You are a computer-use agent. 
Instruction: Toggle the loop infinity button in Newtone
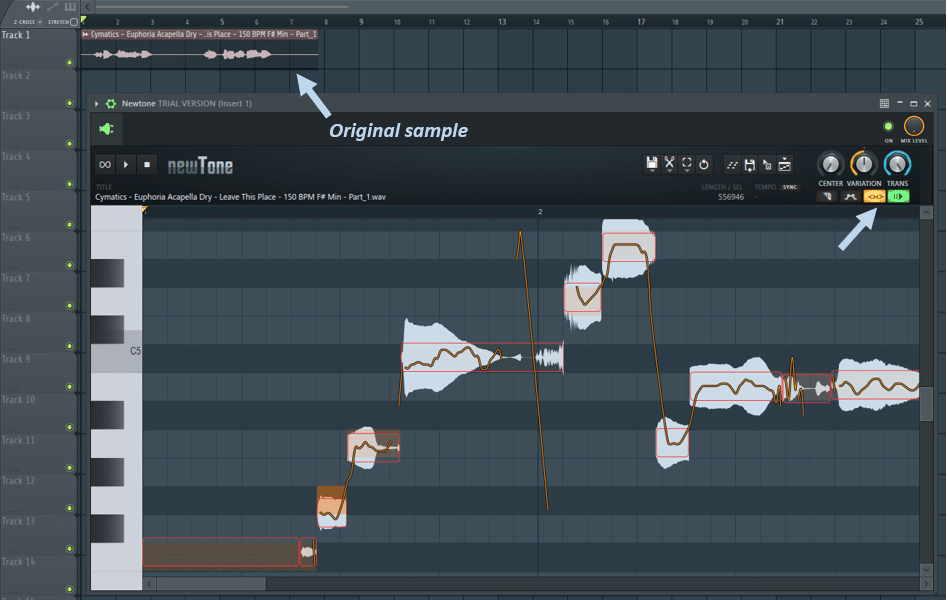tap(105, 165)
